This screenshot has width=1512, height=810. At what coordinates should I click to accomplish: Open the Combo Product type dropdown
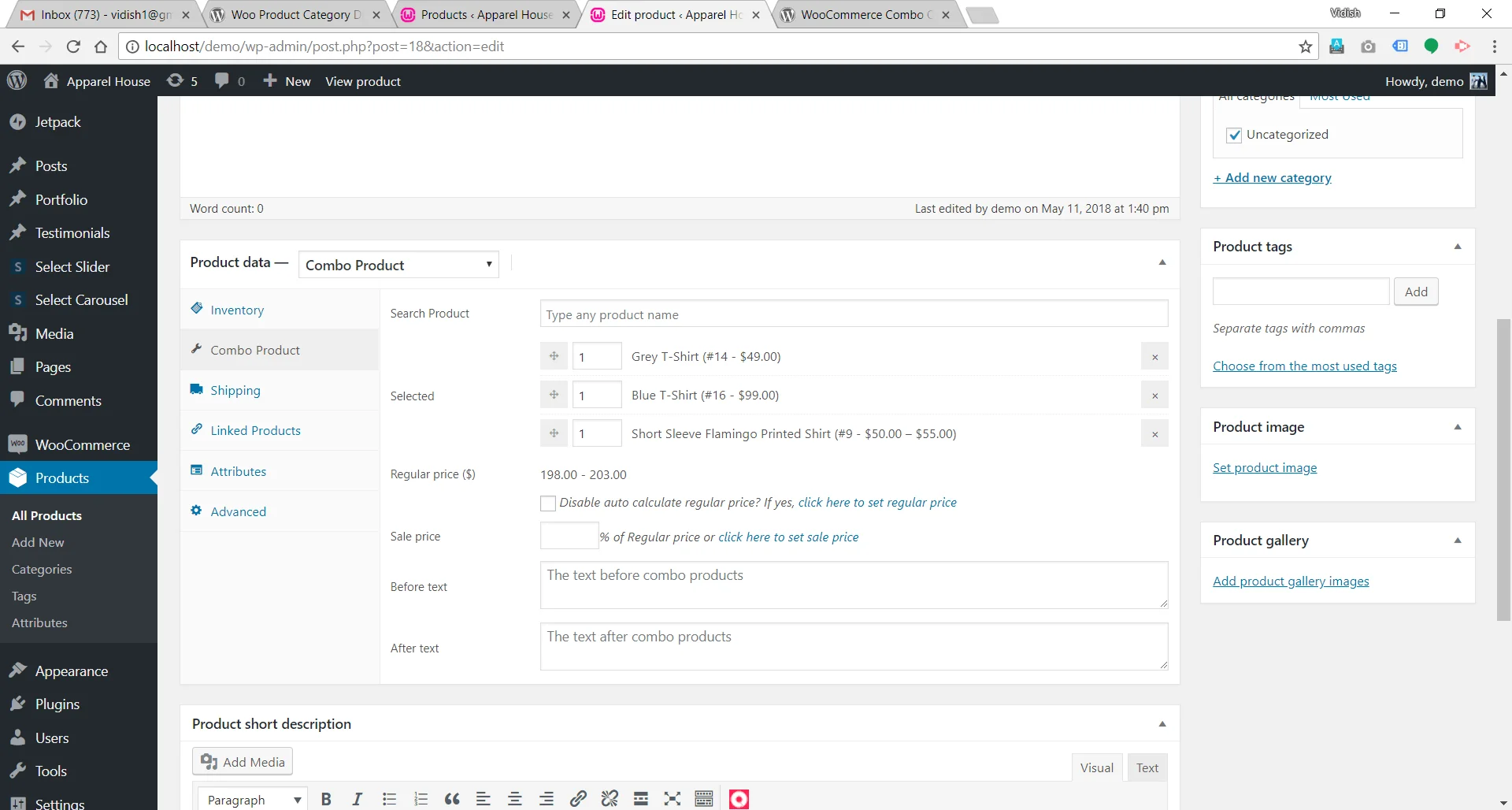pos(398,265)
